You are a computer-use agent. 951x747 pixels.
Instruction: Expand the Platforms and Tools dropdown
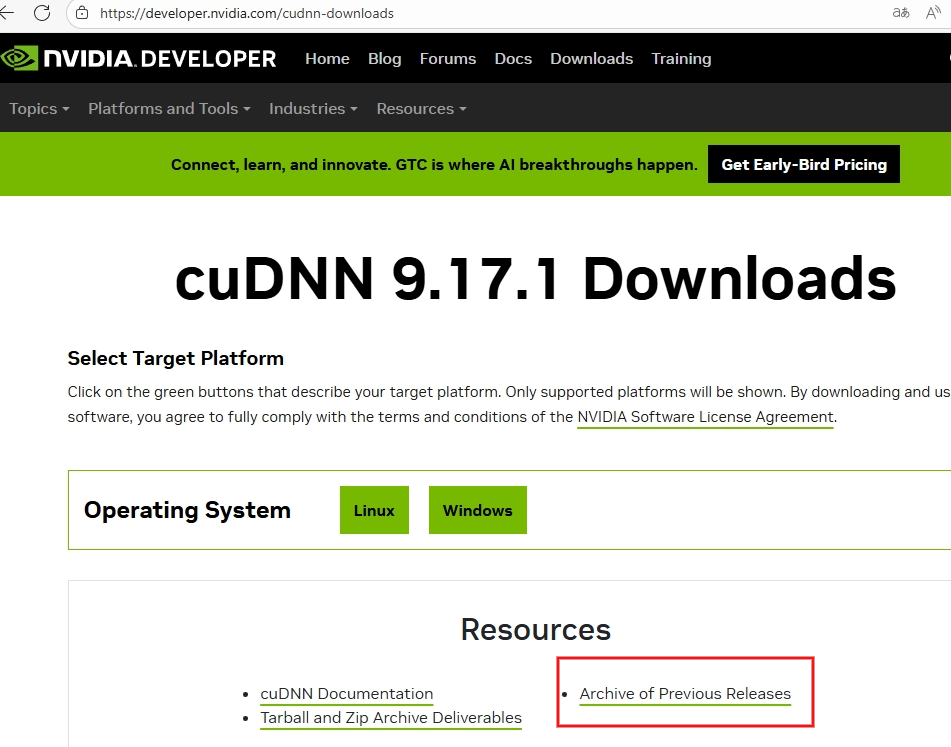(x=169, y=109)
